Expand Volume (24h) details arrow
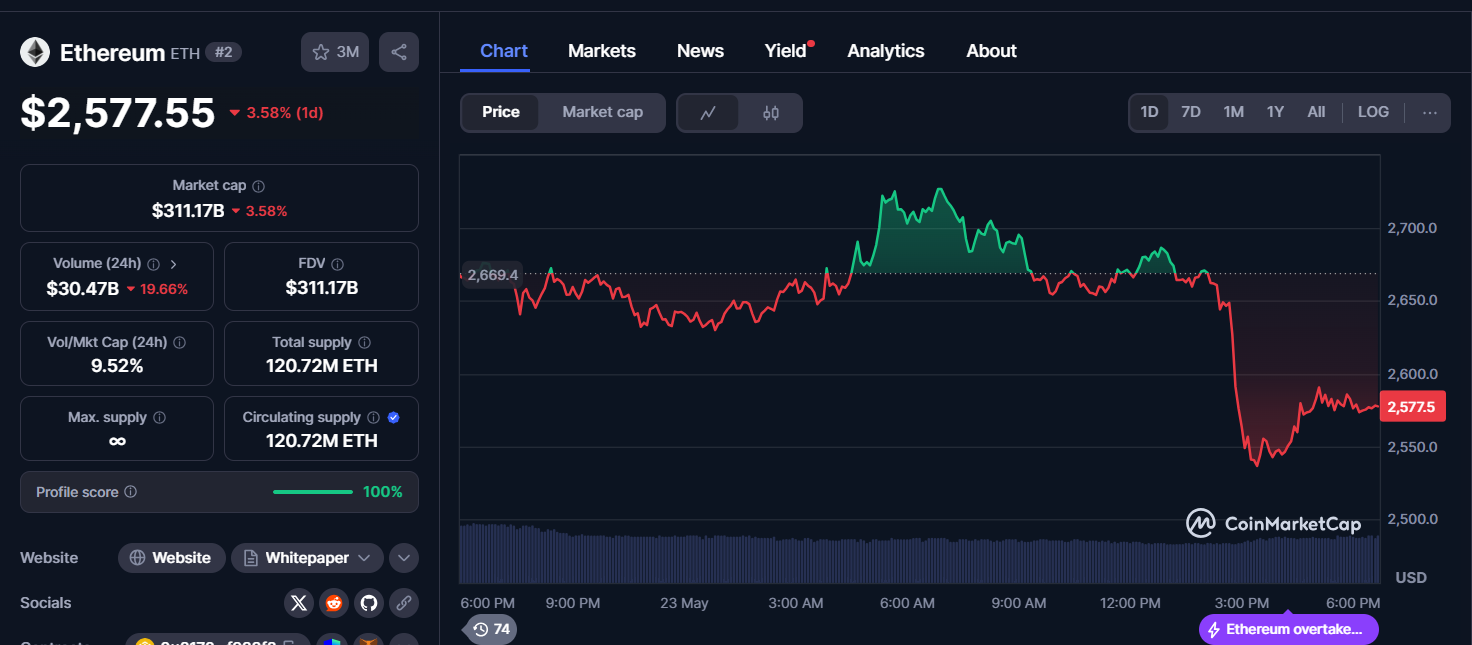The width and height of the screenshot is (1472, 645). (x=174, y=264)
